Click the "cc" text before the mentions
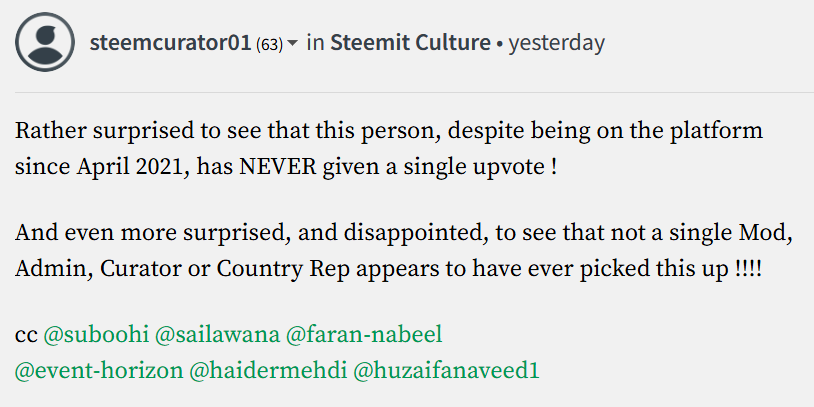This screenshot has width=814, height=407. click(x=26, y=332)
